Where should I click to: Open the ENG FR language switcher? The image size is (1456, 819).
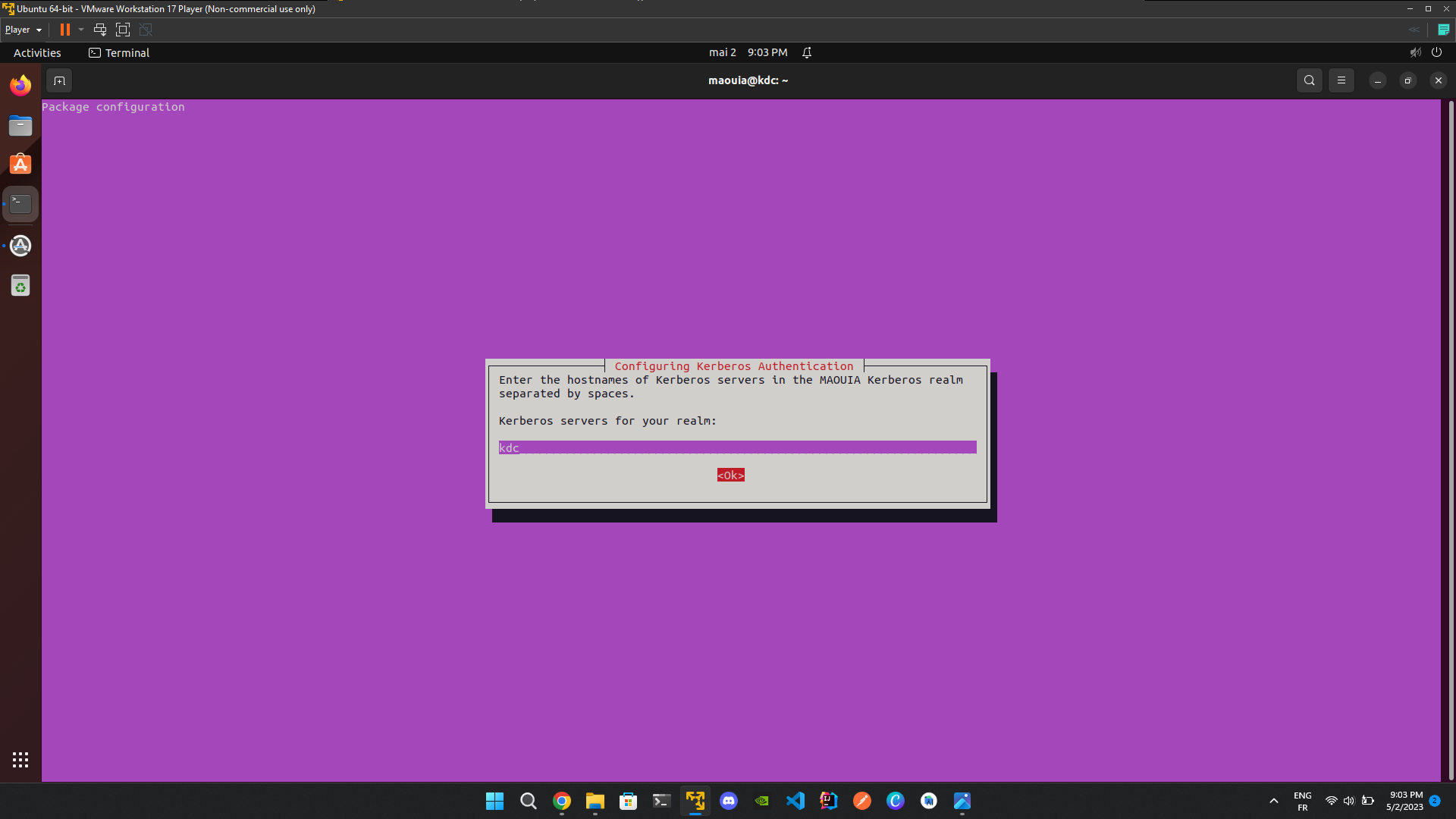1303,801
